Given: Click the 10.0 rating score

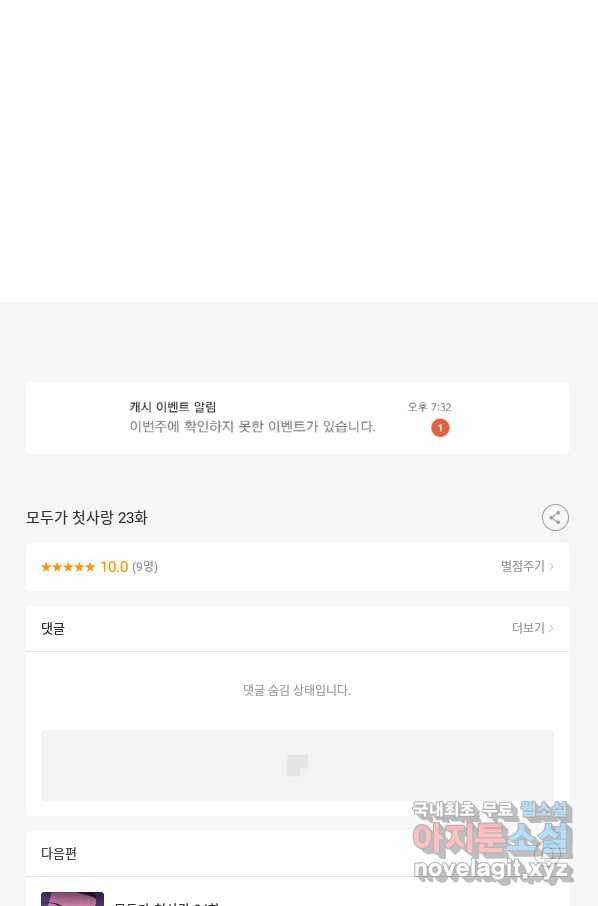Looking at the screenshot, I should click(114, 567).
